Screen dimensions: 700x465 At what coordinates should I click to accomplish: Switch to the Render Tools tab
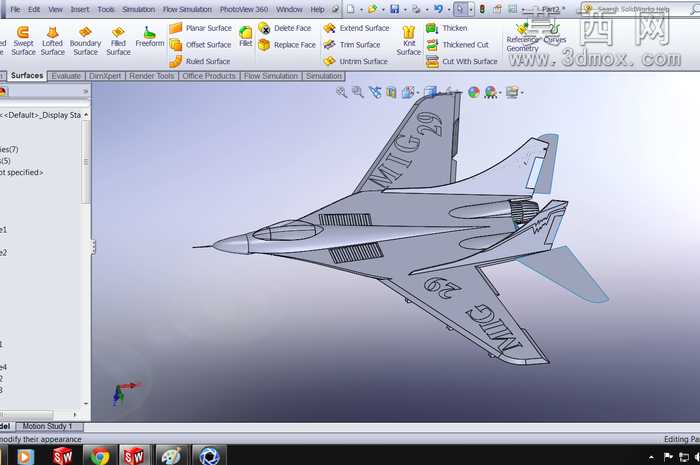coord(152,76)
